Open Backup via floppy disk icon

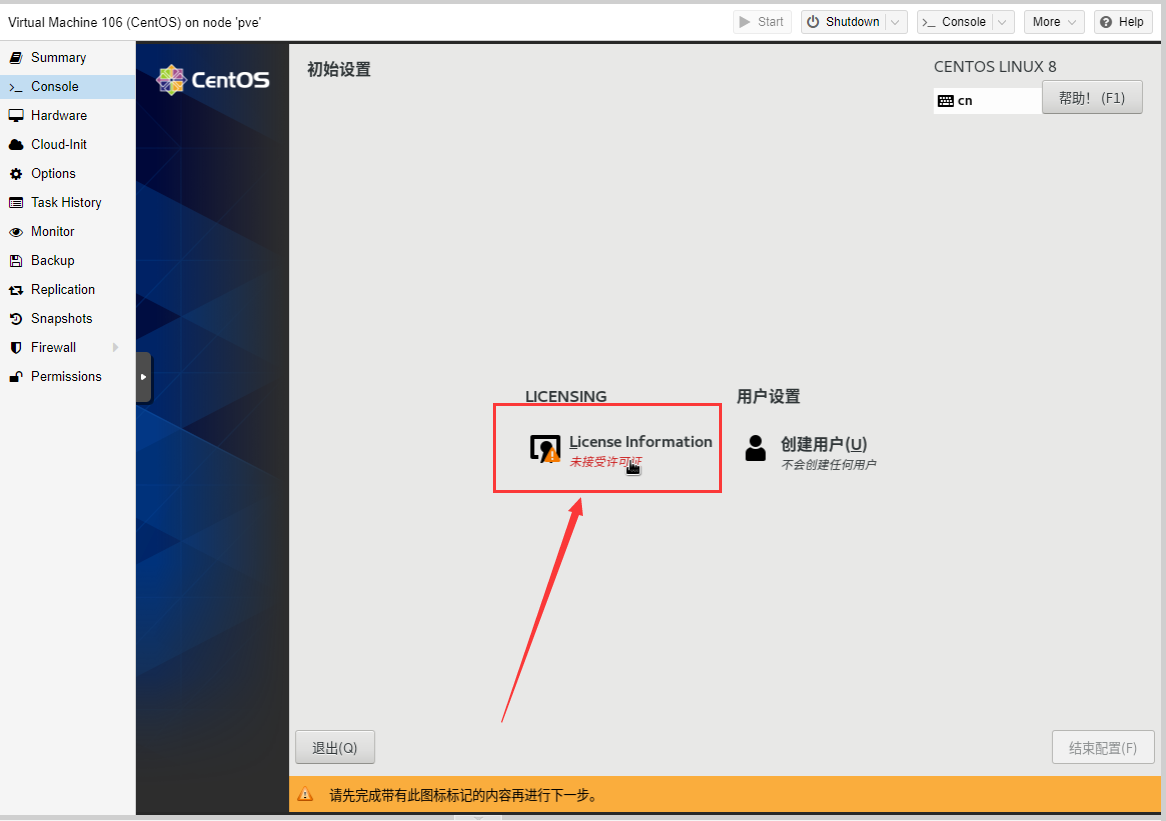click(x=16, y=261)
